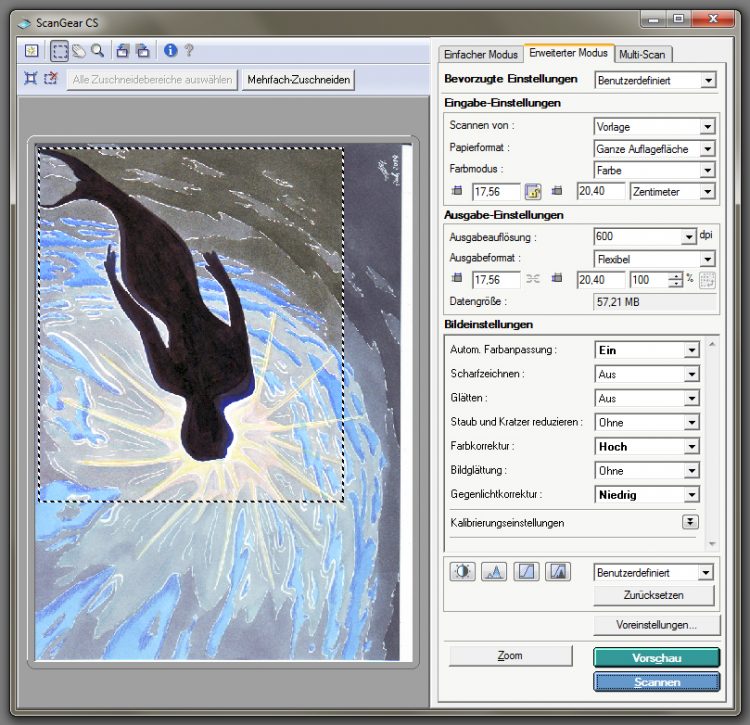Select the magnifier zoom tool

click(x=98, y=51)
